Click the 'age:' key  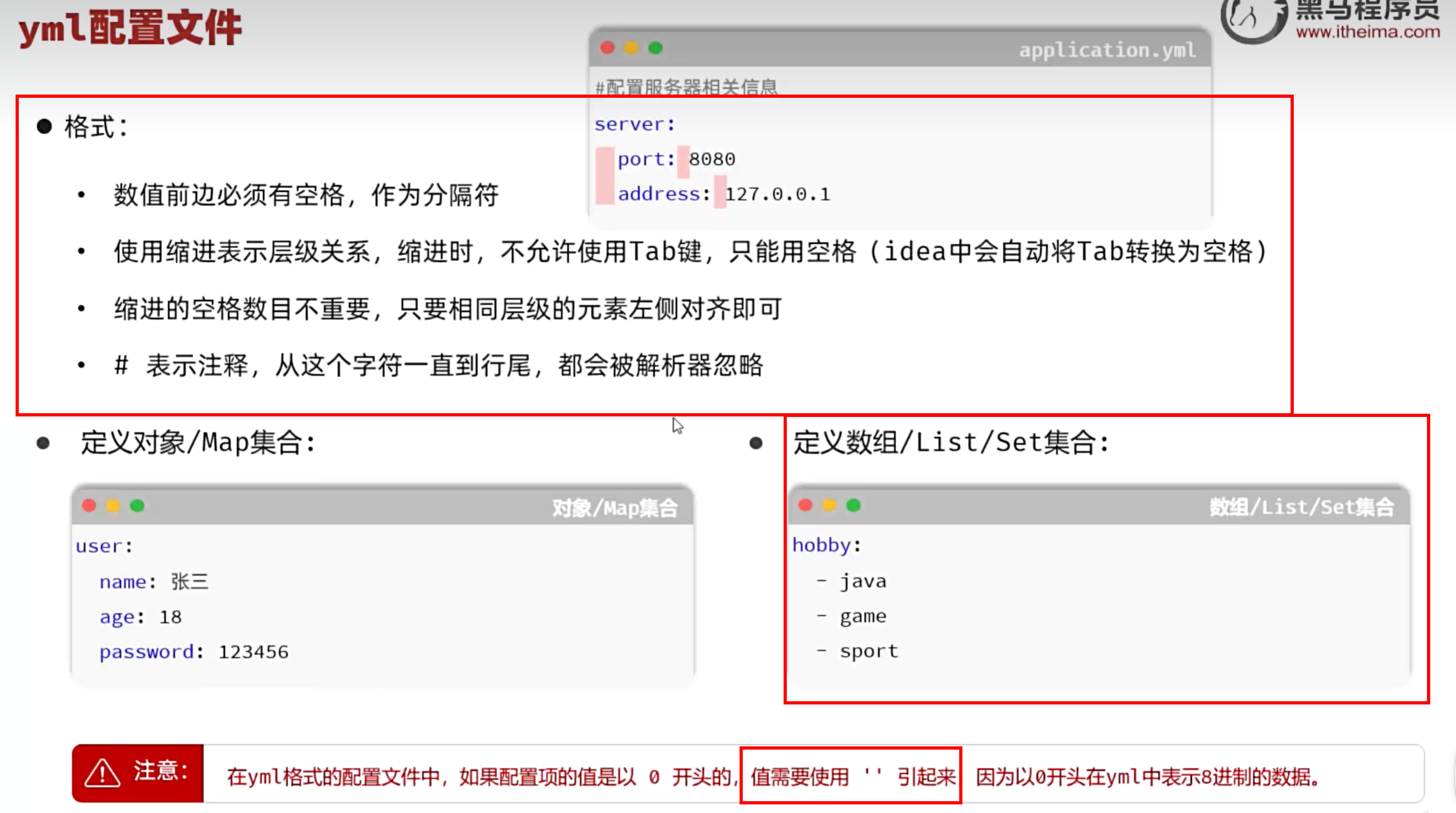point(122,617)
